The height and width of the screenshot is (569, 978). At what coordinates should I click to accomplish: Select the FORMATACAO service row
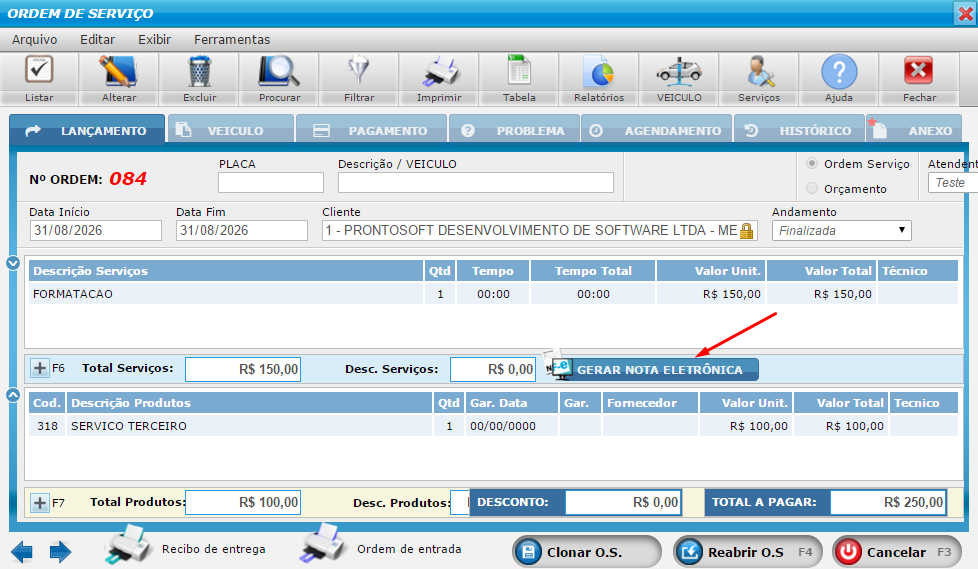493,294
